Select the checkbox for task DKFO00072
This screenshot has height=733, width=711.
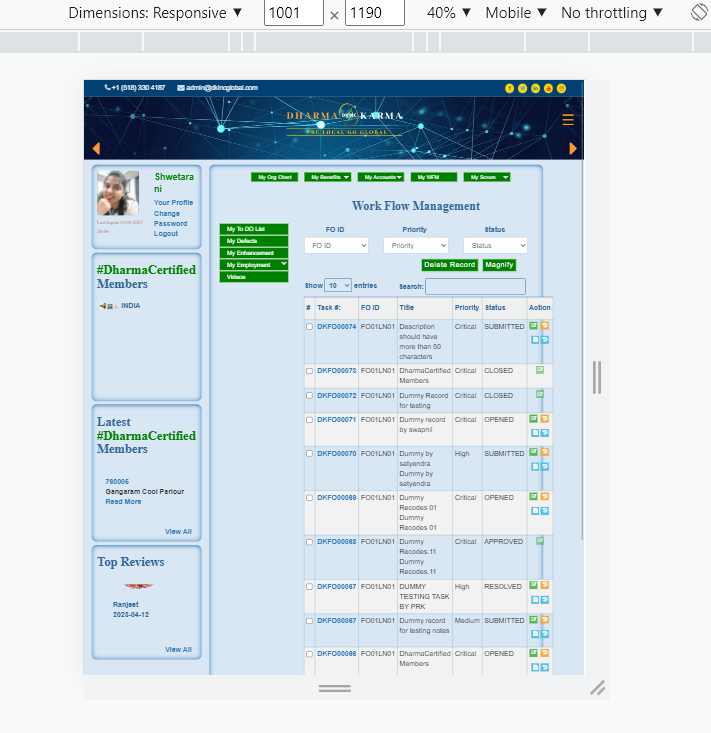[x=309, y=395]
